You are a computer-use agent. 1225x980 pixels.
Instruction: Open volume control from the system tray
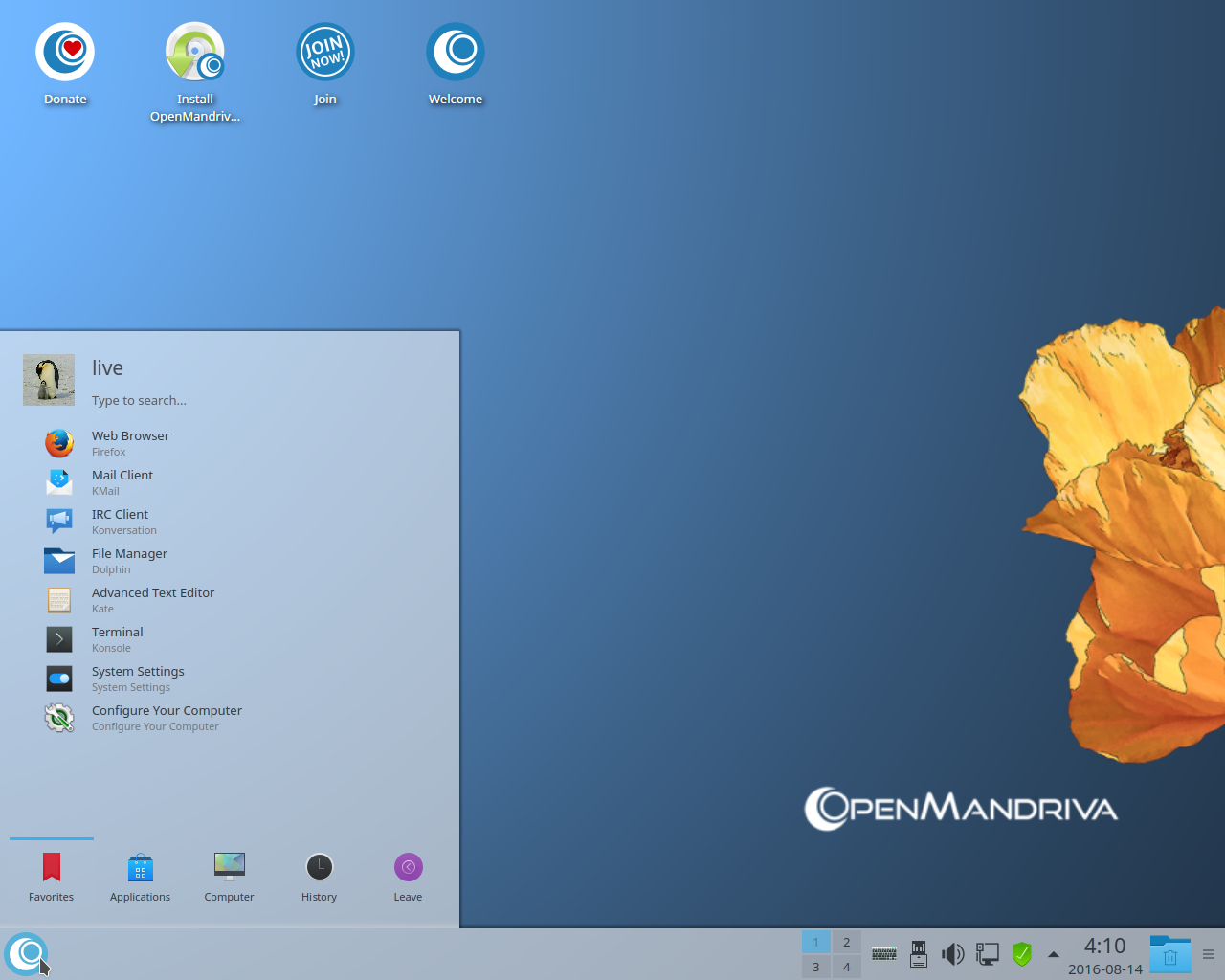953,954
